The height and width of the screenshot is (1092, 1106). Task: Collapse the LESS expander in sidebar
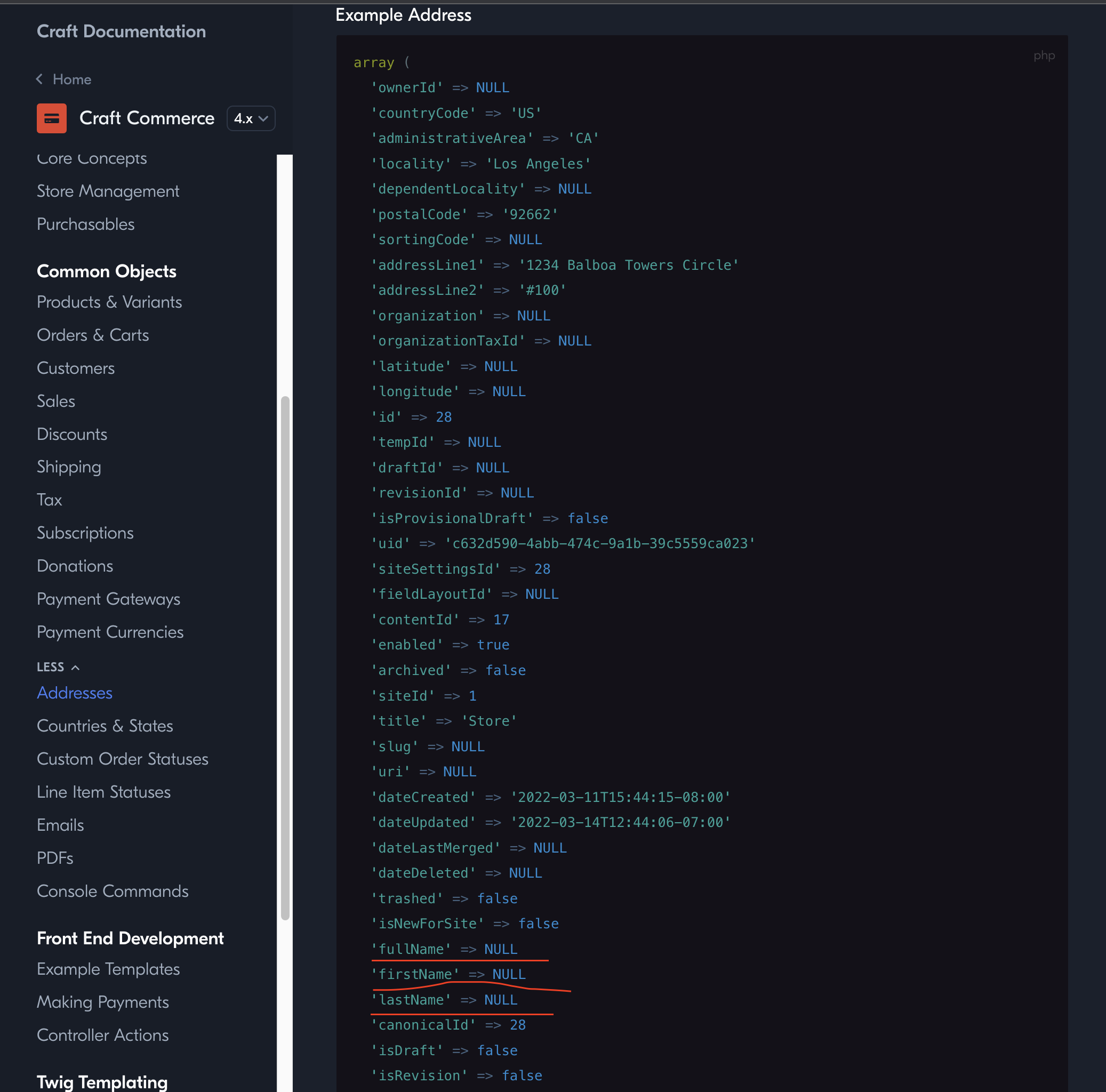click(x=58, y=667)
